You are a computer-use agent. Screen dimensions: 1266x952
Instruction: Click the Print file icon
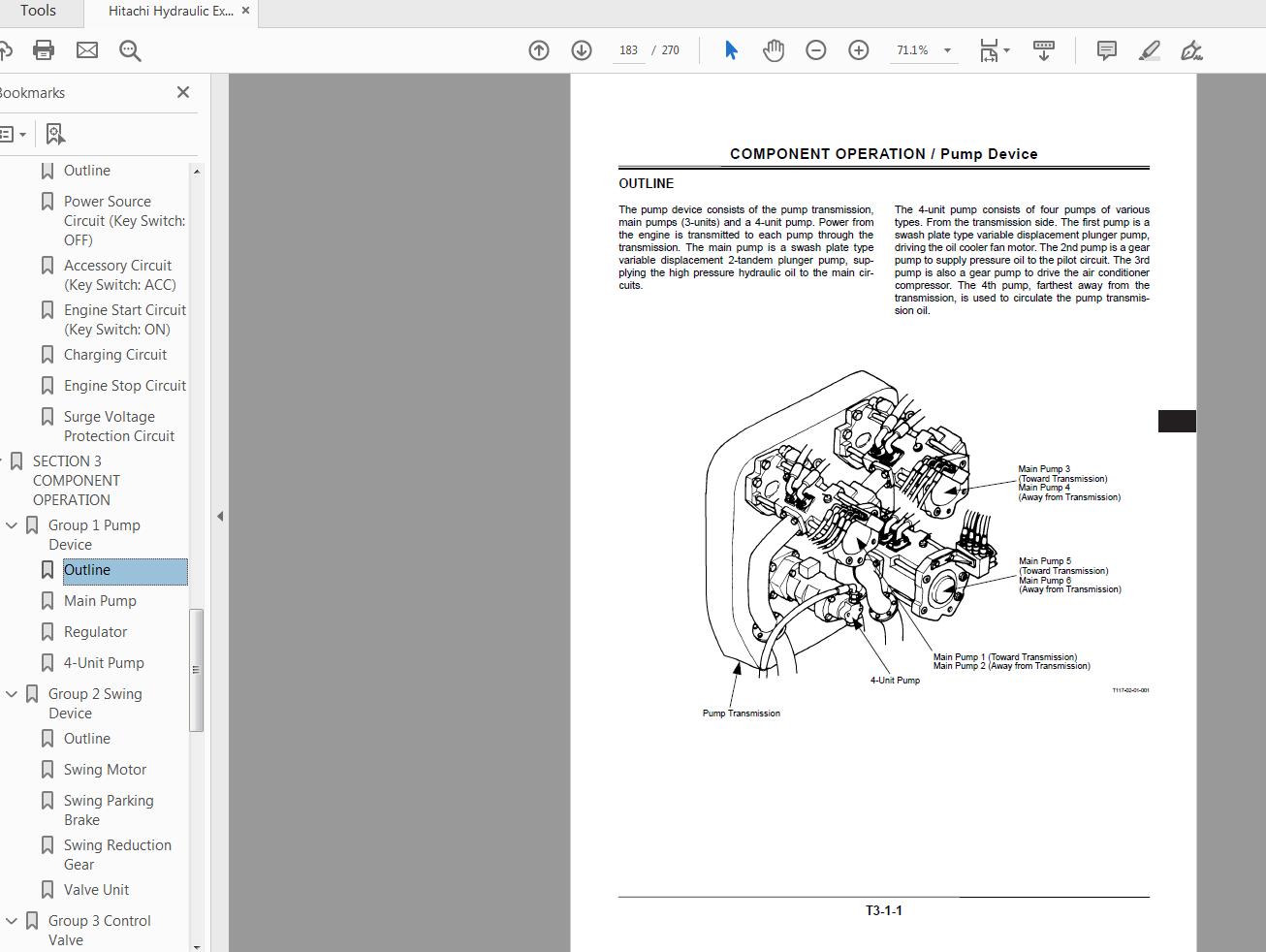[x=44, y=50]
